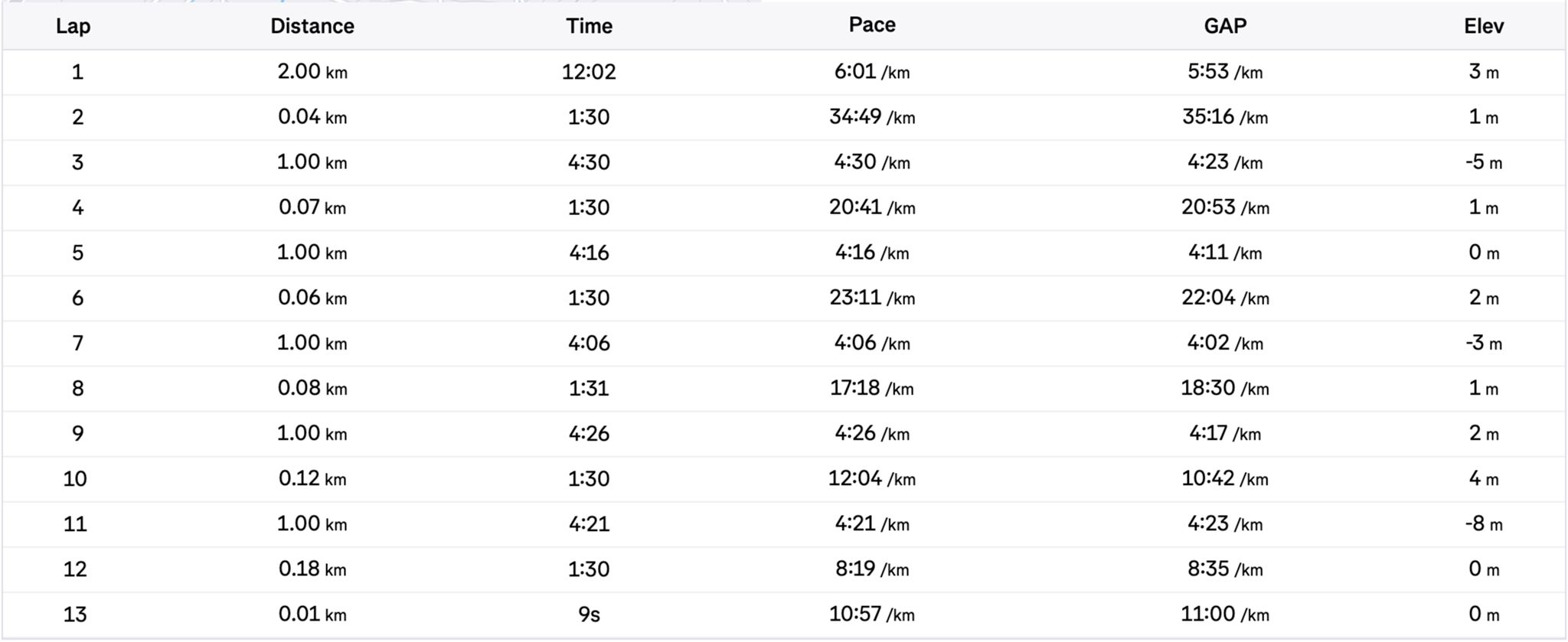This screenshot has width=1568, height=642.
Task: Select lap 13 time of 9s
Action: (589, 614)
